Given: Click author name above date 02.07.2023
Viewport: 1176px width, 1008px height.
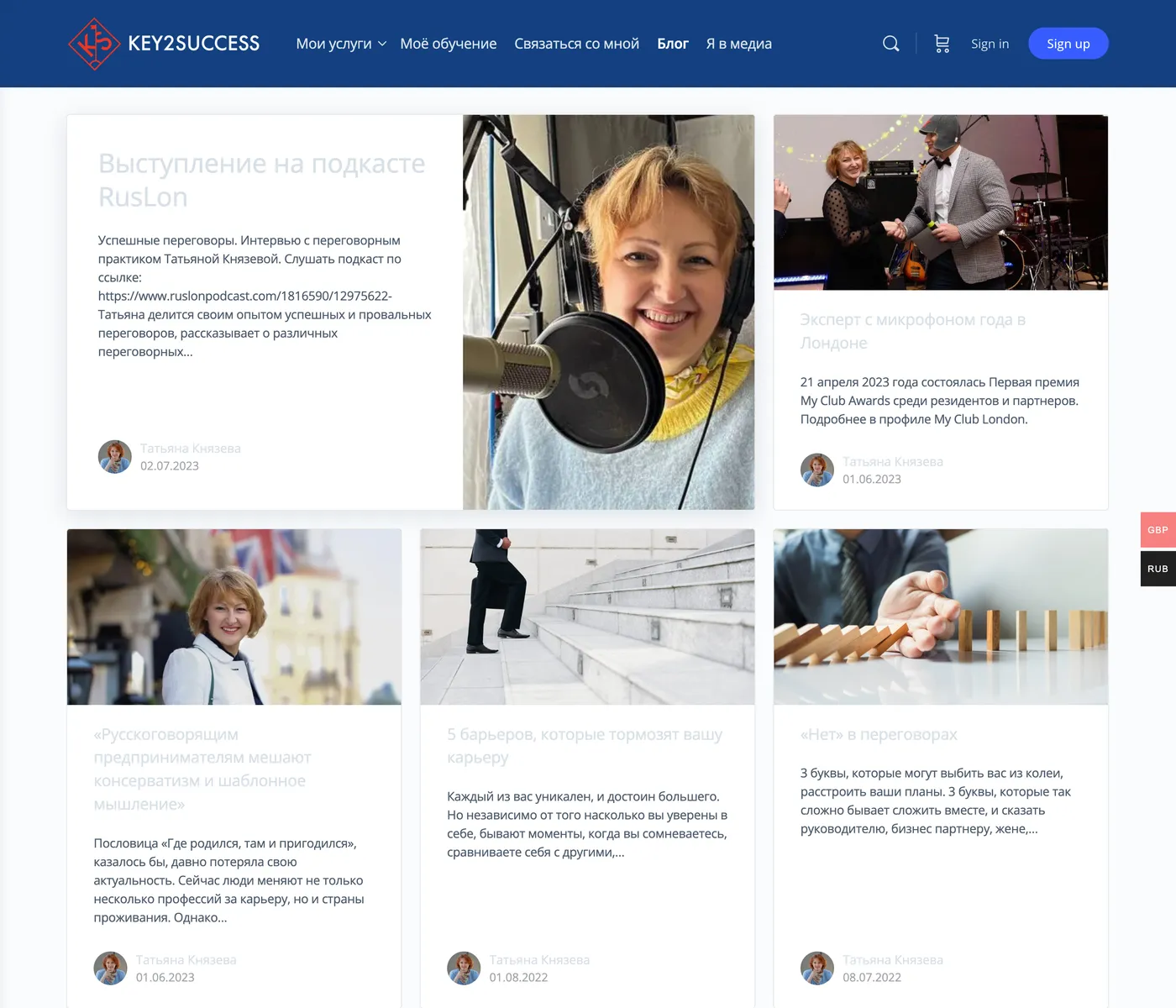Looking at the screenshot, I should (191, 449).
